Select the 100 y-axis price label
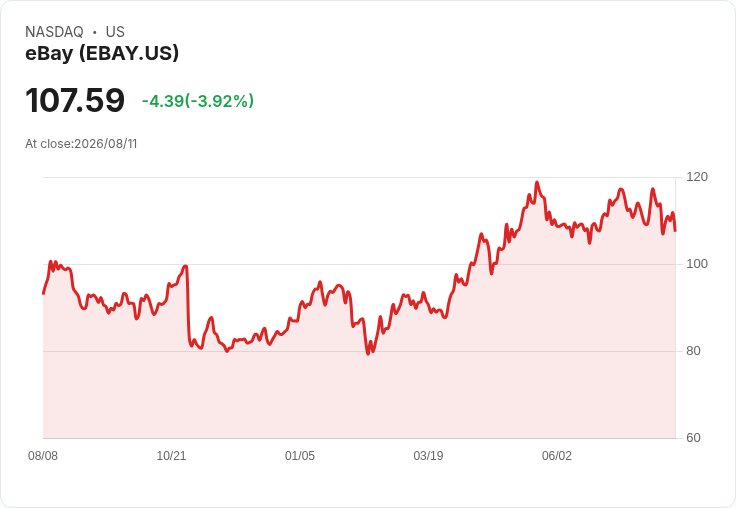This screenshot has height=508, width=736. click(697, 264)
